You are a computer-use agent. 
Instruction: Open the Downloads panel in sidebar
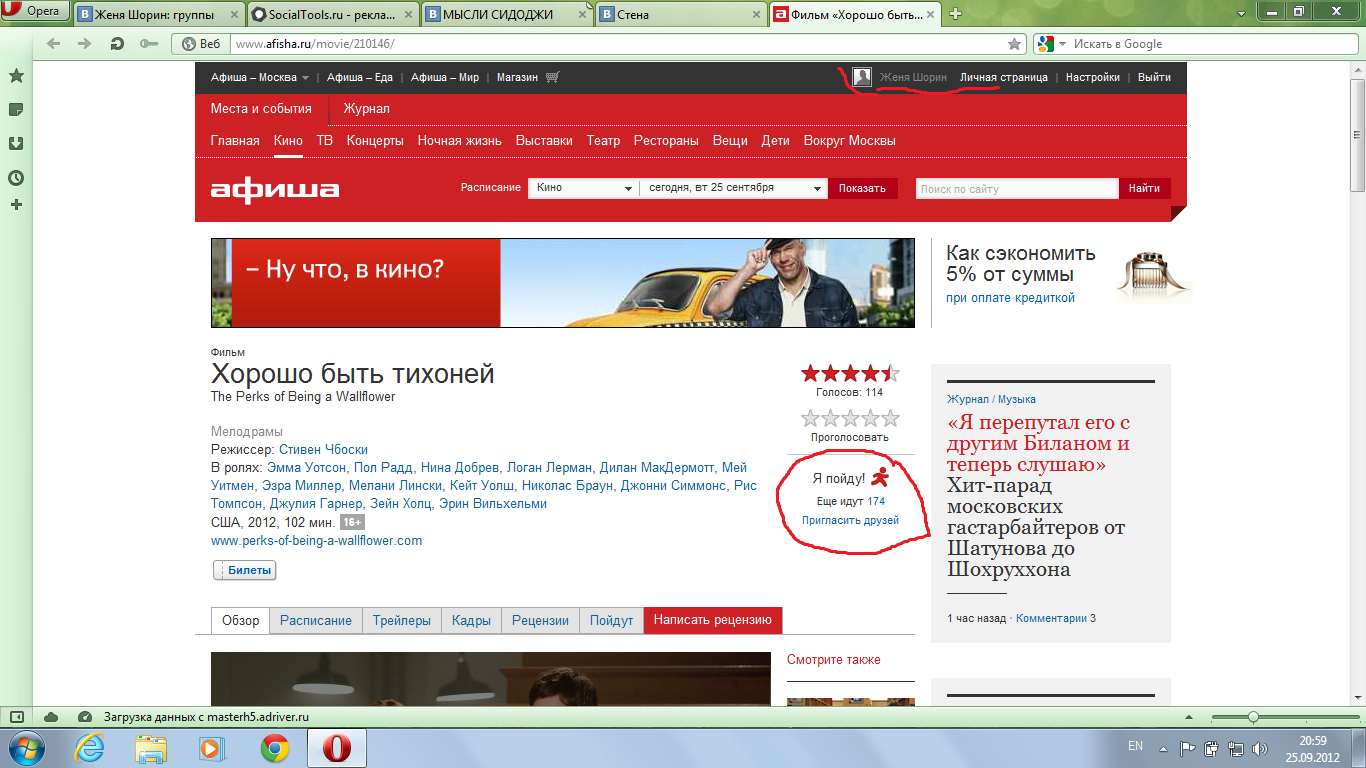(16, 144)
